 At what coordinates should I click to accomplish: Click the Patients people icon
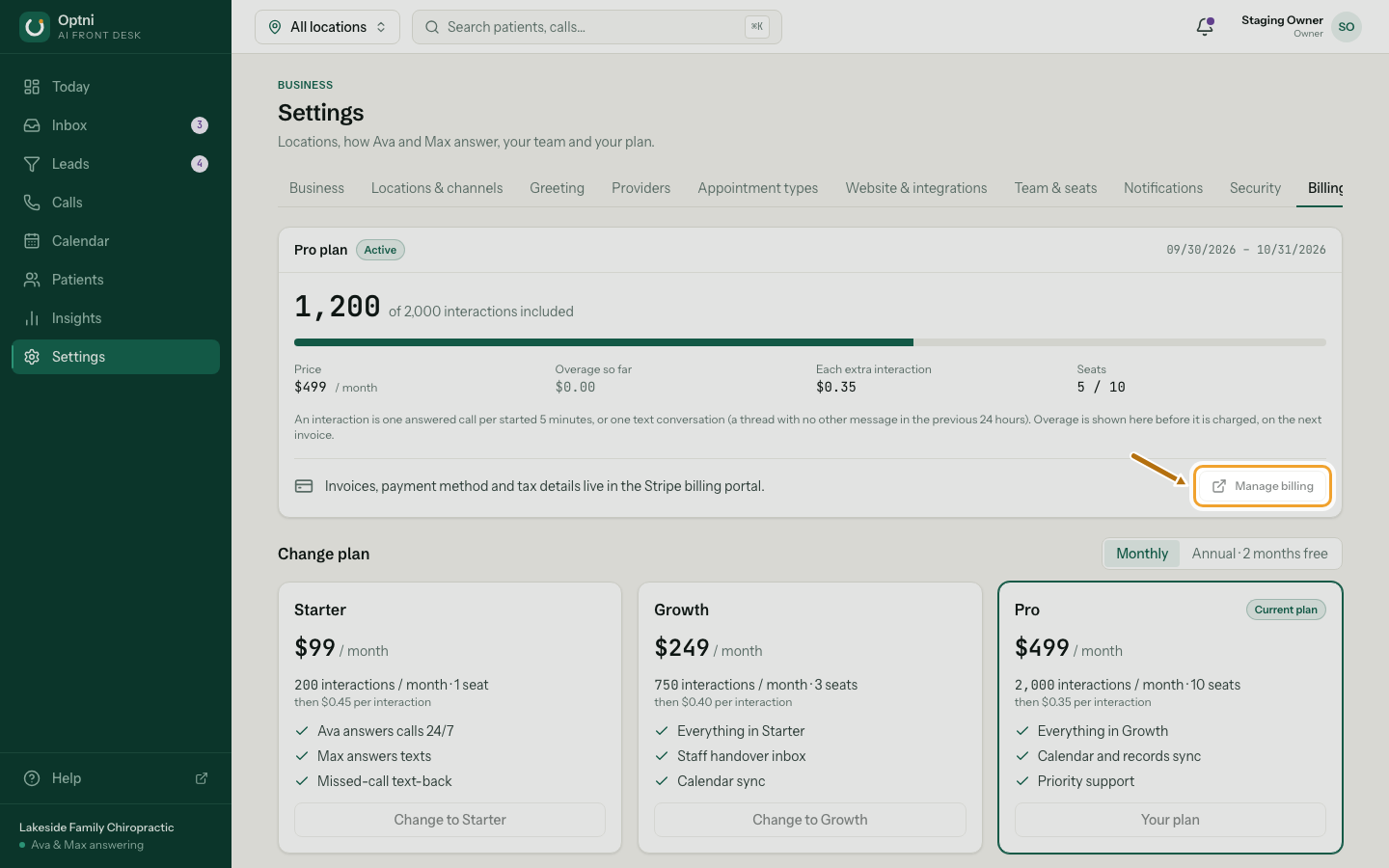[x=32, y=280]
